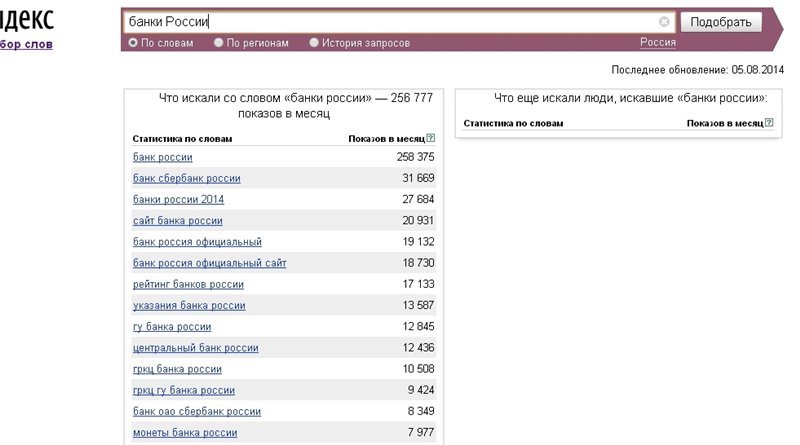Select the 'По регионам' radio button
This screenshot has width=800, height=445.
point(219,43)
